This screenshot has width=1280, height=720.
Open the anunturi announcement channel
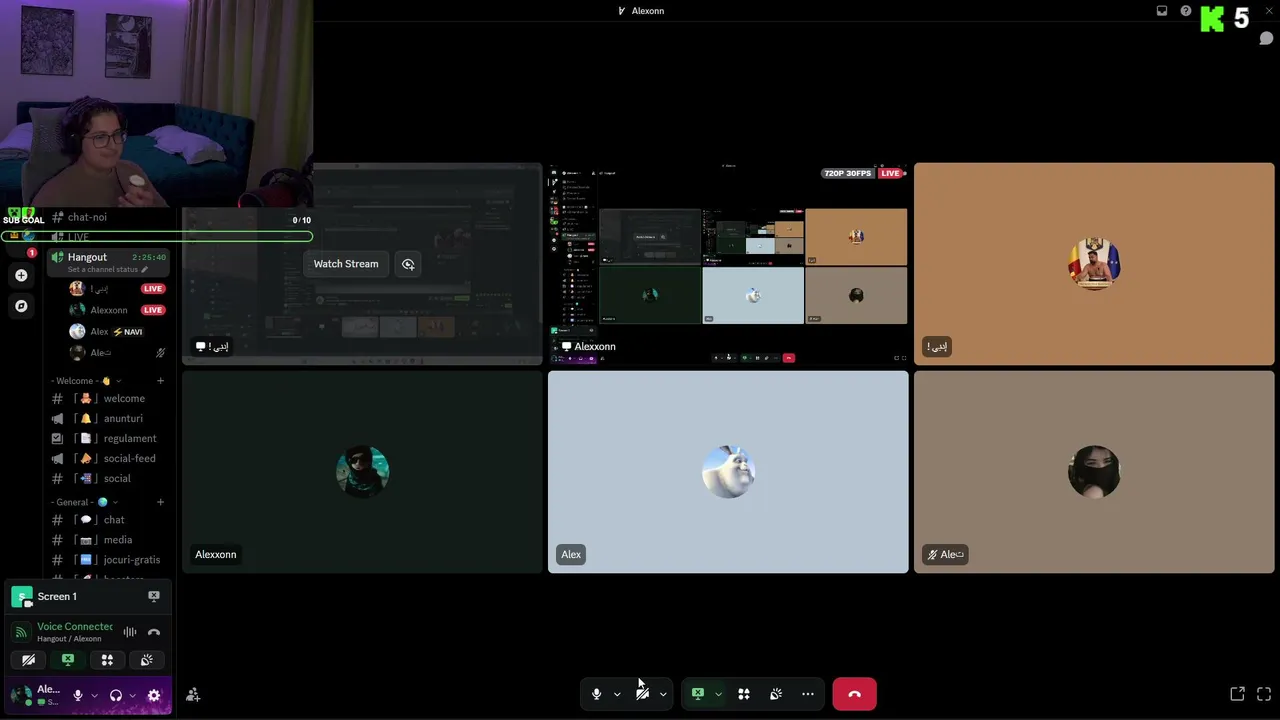pos(108,419)
